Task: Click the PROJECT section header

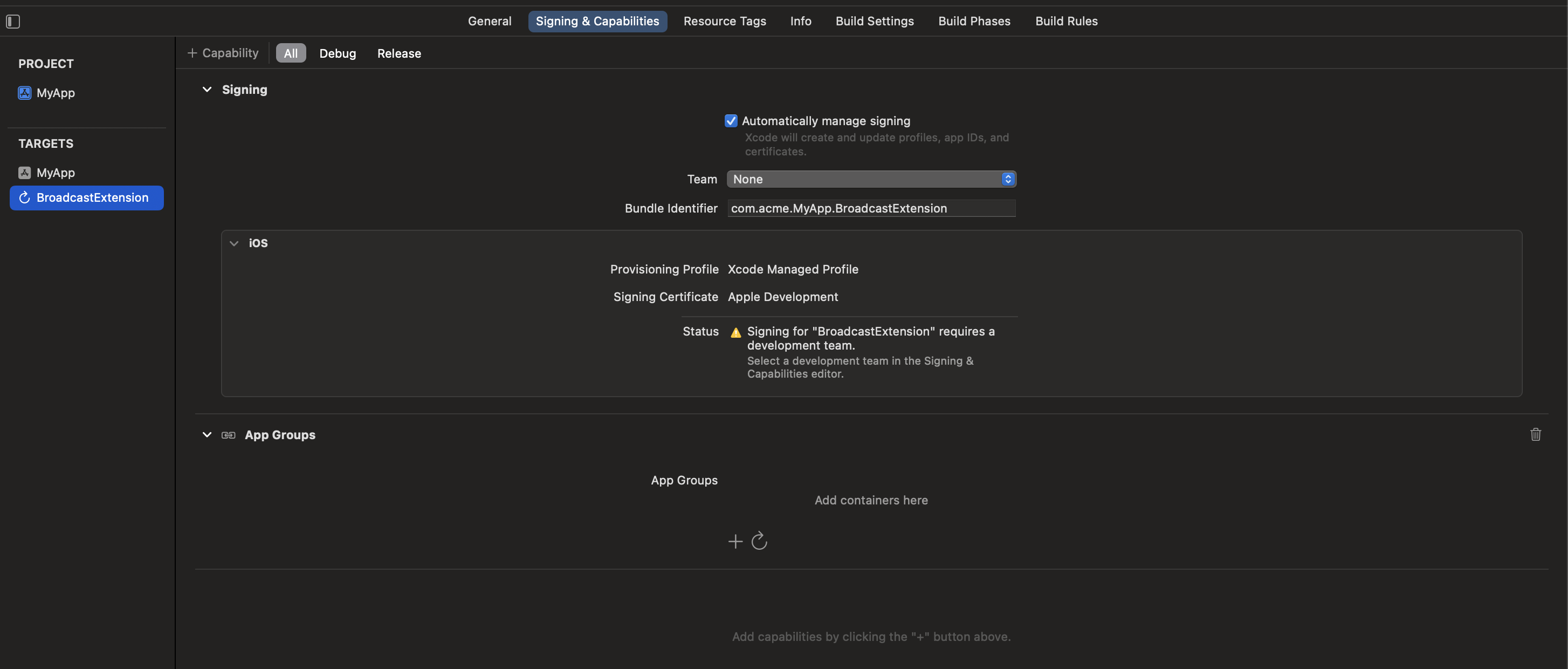Action: [46, 63]
